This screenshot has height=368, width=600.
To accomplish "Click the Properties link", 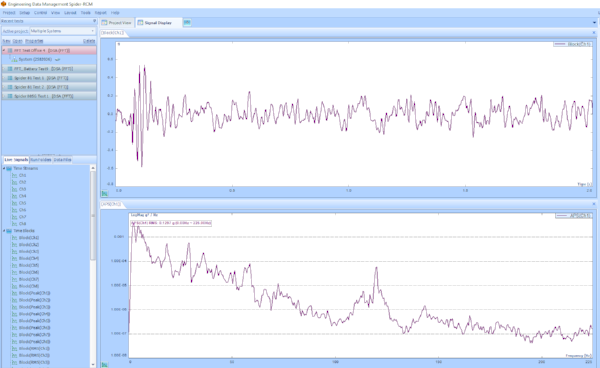I will click(x=34, y=41).
